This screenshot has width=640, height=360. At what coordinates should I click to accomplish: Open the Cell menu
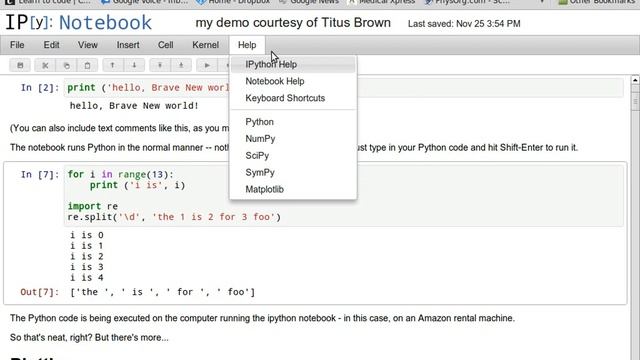tap(165, 45)
